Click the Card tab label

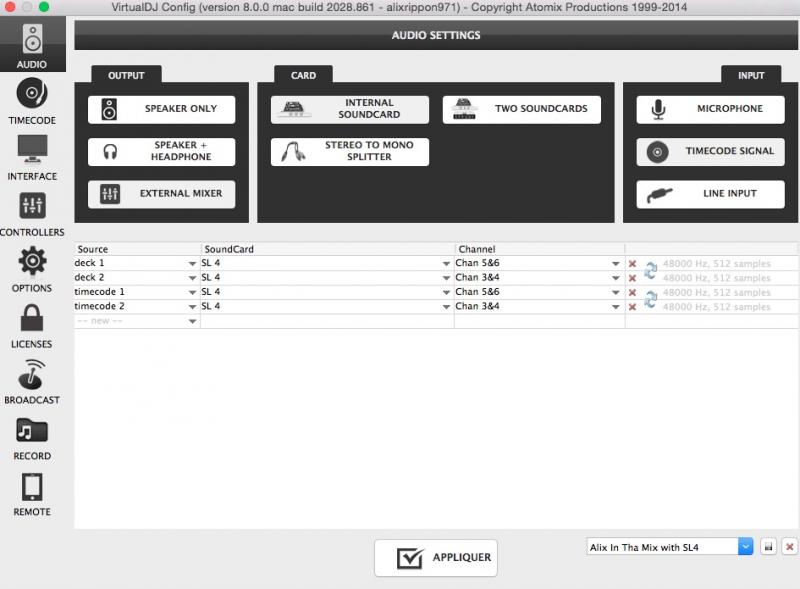(x=303, y=75)
